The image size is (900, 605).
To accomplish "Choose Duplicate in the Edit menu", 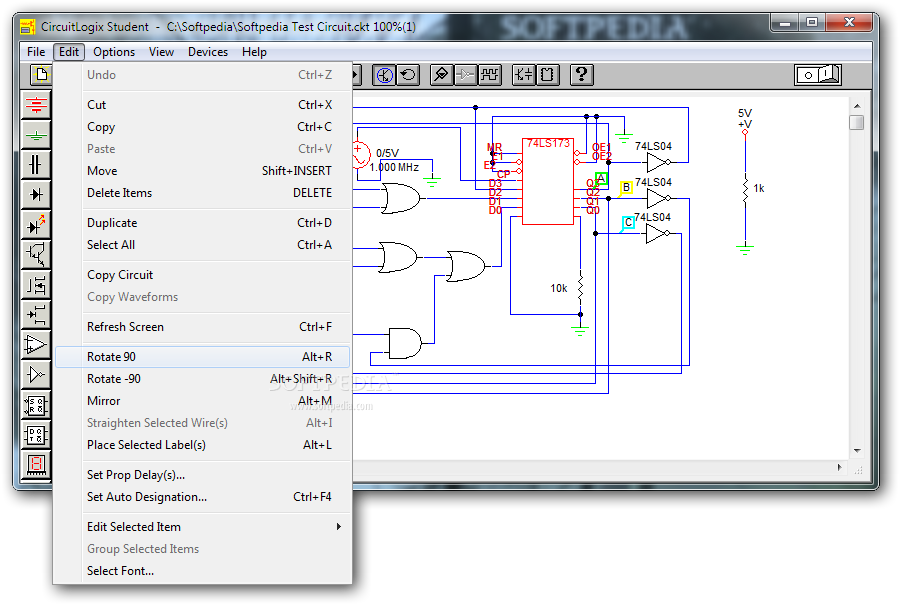I will tap(202, 223).
